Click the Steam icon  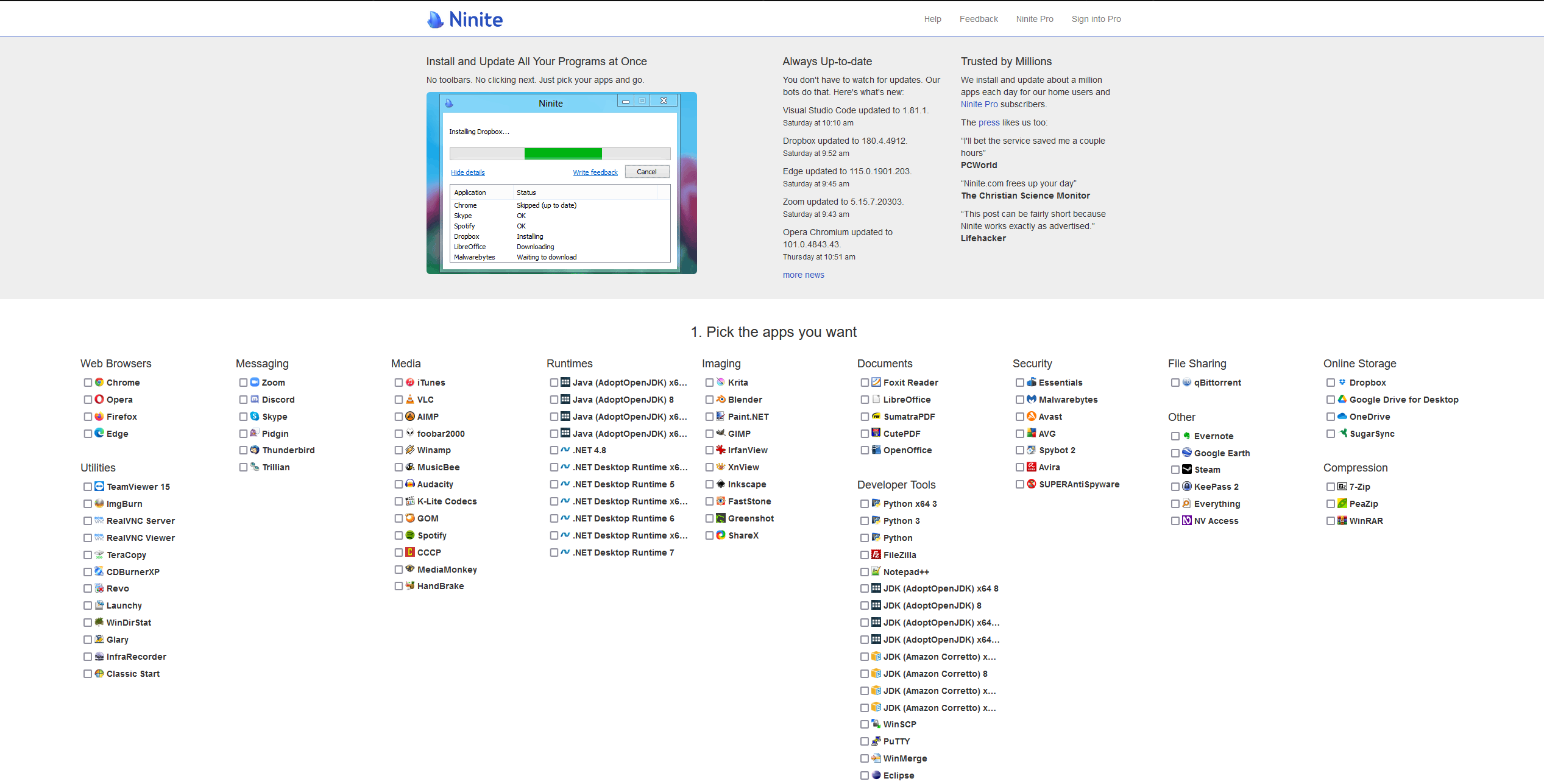point(1187,470)
